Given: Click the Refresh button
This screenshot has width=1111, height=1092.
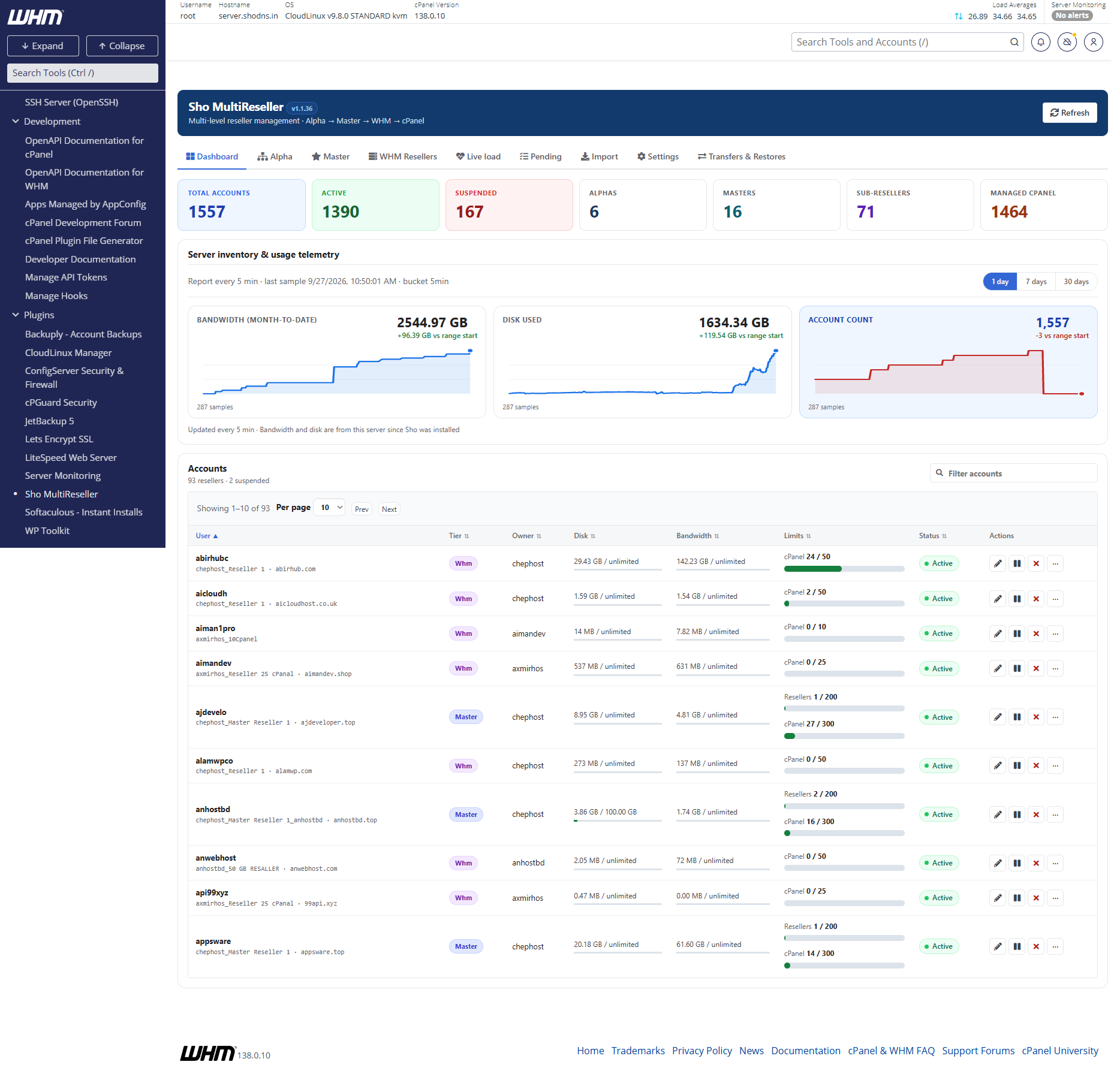Looking at the screenshot, I should click(1070, 113).
